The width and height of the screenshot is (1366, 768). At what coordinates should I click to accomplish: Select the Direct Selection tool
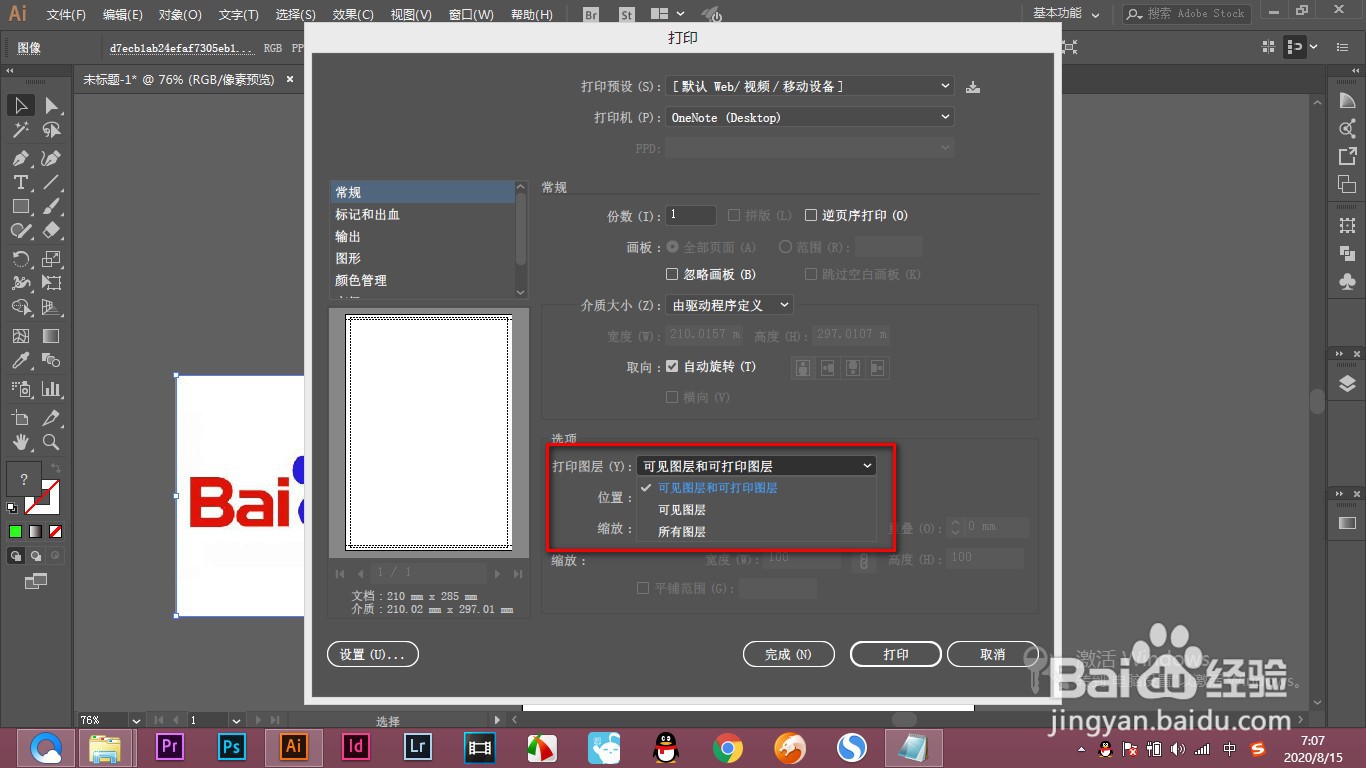click(52, 105)
